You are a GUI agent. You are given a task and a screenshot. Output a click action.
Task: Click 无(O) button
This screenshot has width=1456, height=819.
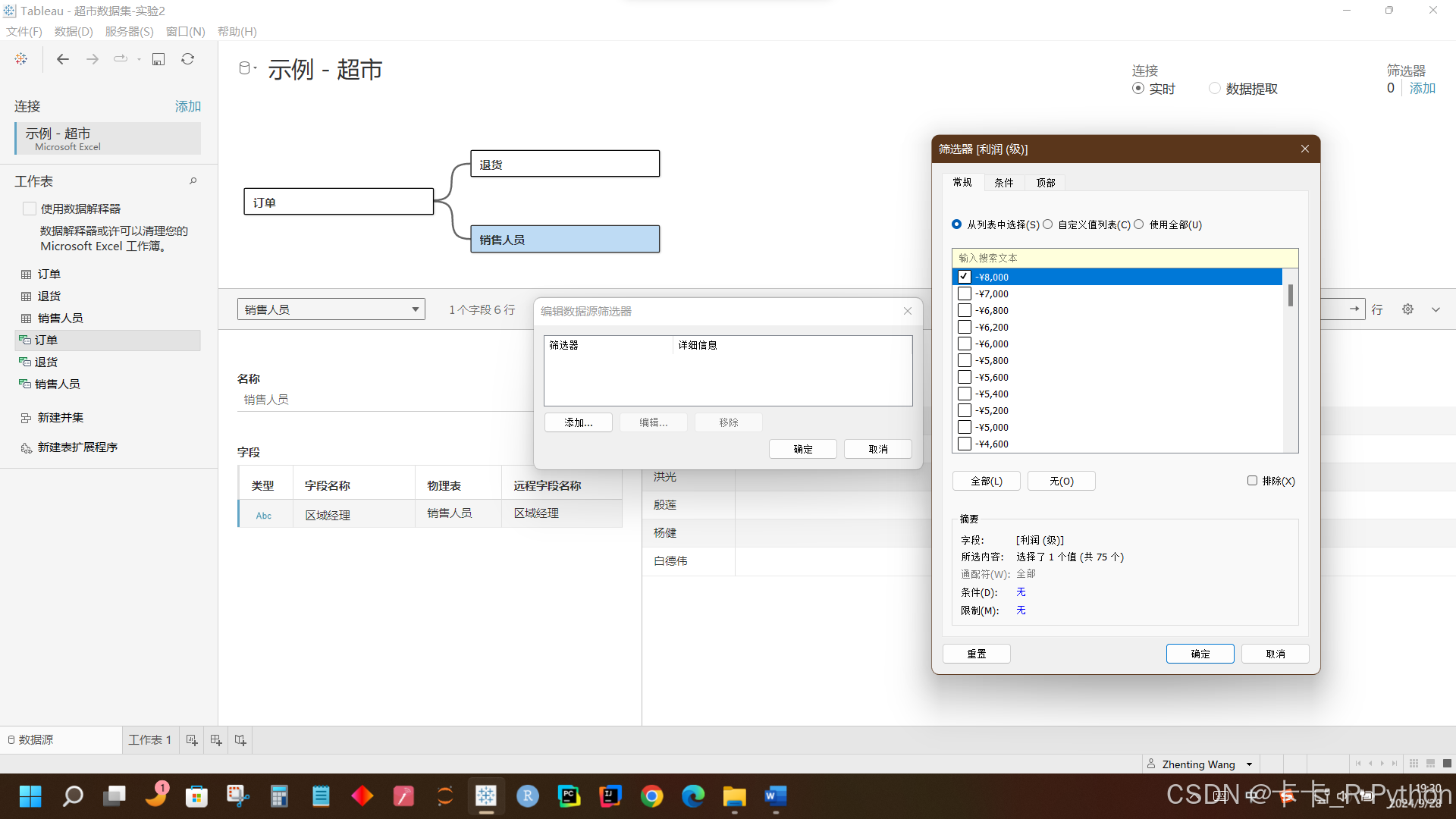(x=1062, y=481)
